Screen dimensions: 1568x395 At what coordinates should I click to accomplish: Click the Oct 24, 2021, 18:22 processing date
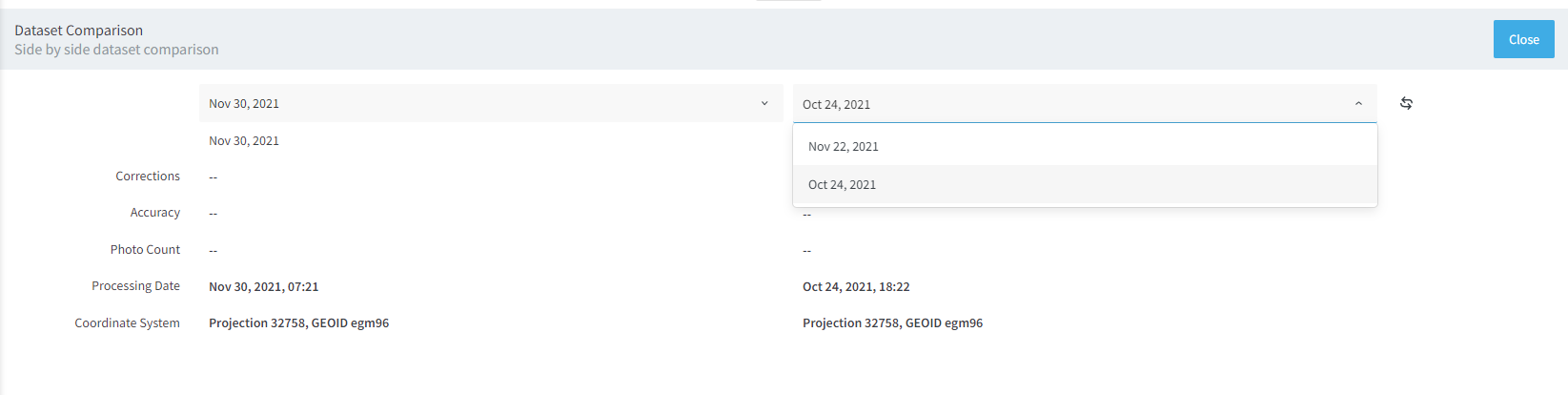click(856, 287)
